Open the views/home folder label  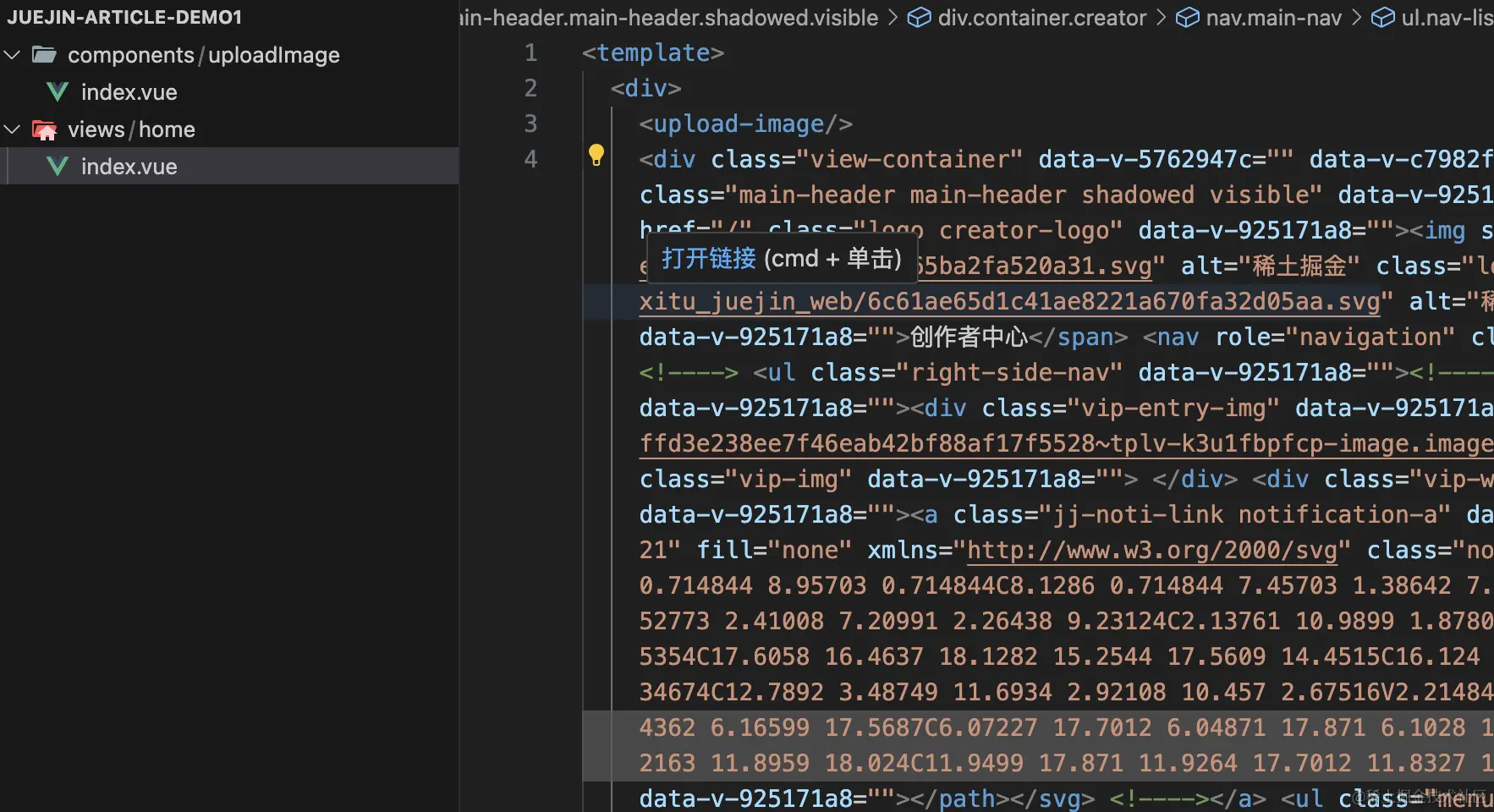(x=131, y=129)
